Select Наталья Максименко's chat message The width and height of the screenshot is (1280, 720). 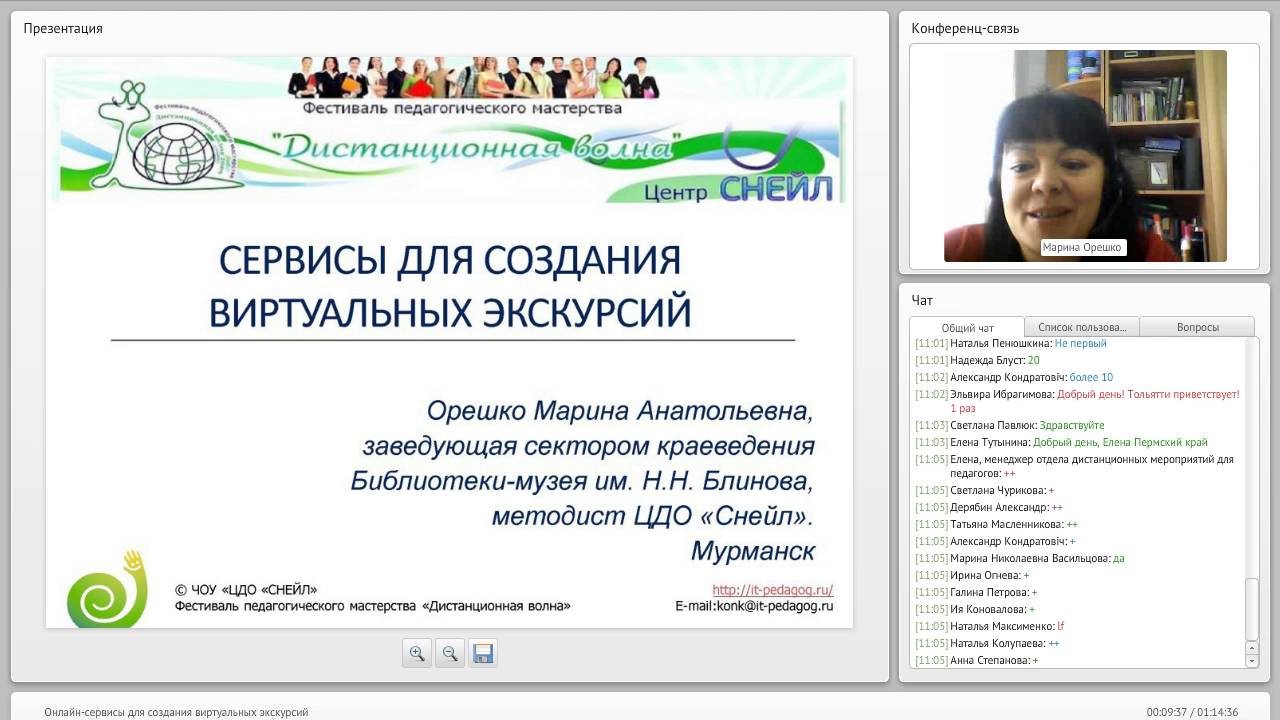989,626
